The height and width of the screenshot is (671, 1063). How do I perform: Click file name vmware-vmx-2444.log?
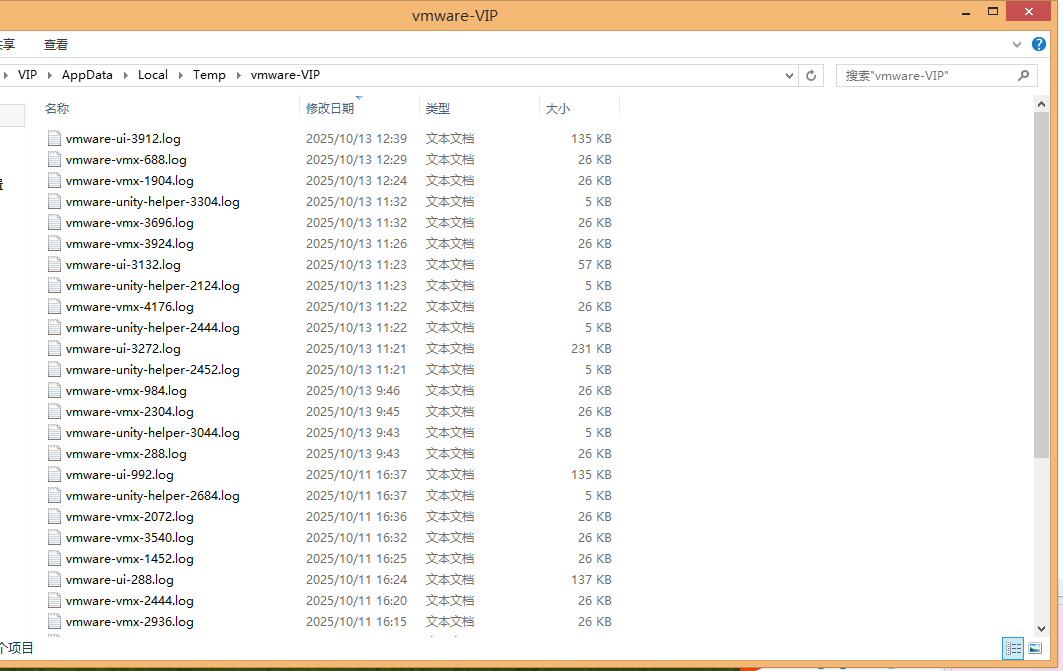point(129,601)
